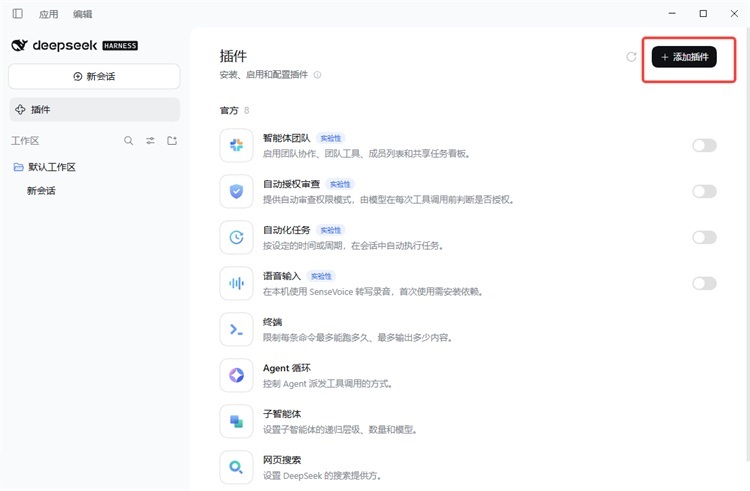Click SenseVoice description under 语音输入
The width and height of the screenshot is (750, 491).
click(x=373, y=292)
